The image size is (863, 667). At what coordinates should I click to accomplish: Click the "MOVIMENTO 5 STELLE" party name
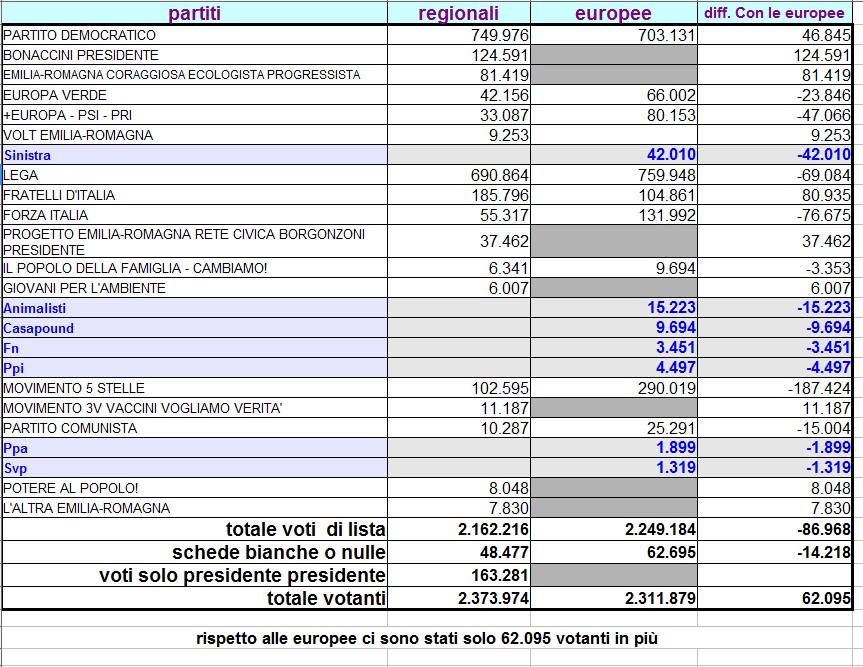[74, 389]
